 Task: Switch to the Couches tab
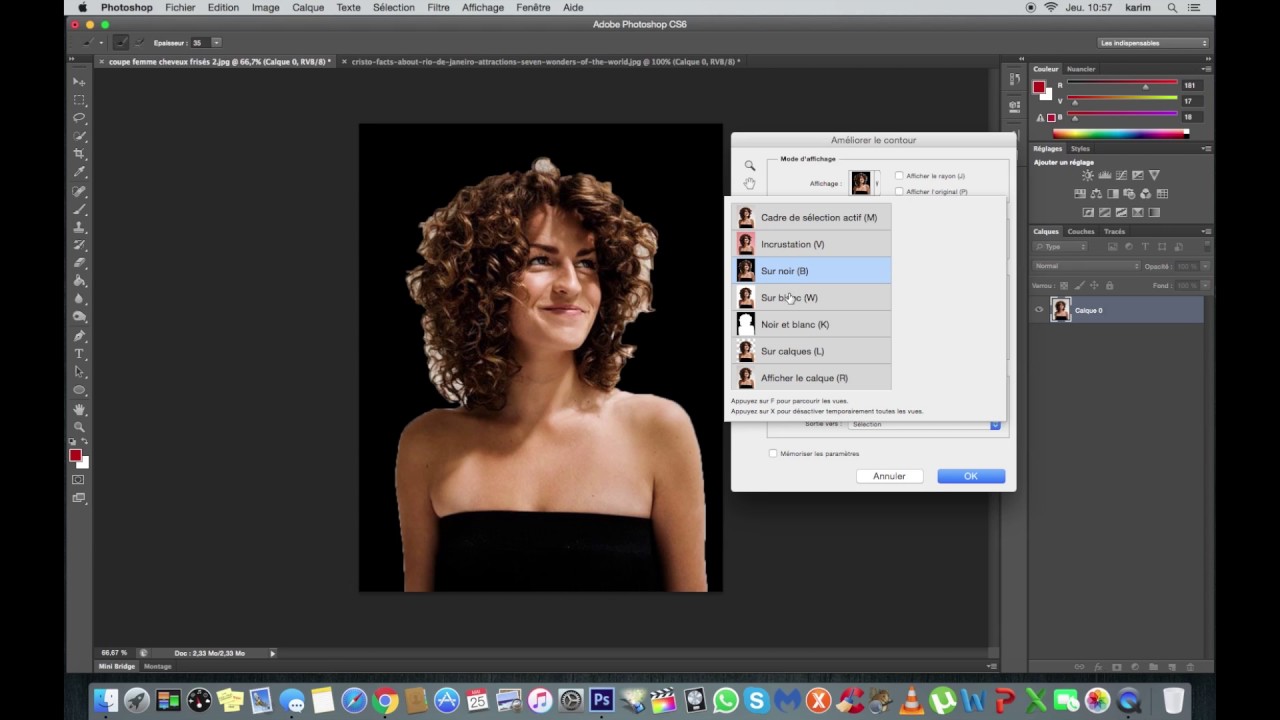pyautogui.click(x=1081, y=231)
